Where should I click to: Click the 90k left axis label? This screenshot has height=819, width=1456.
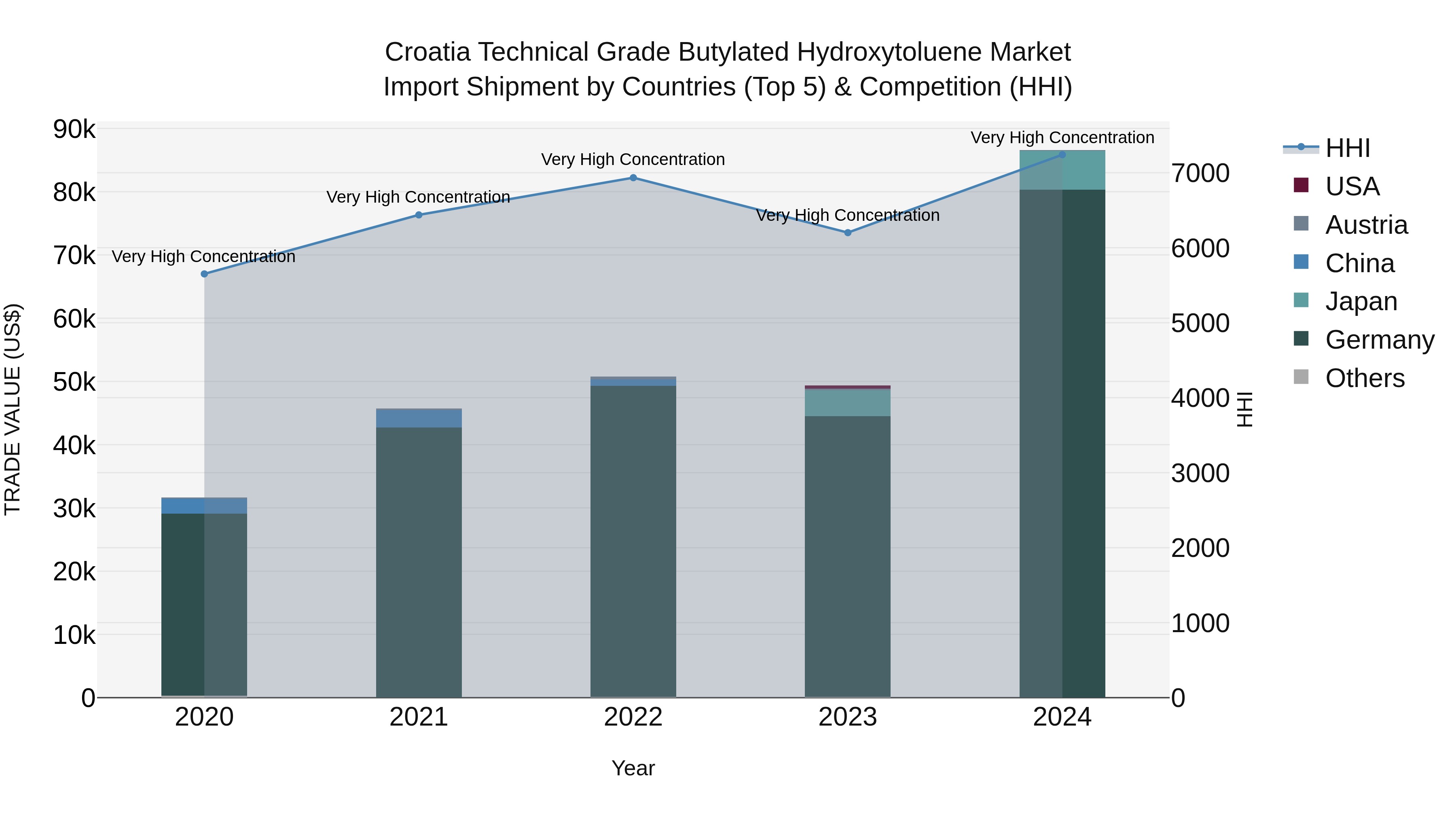[74, 129]
